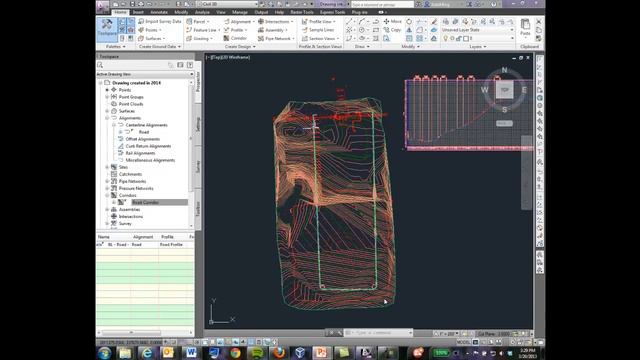Open Microsoft Word from taskbar

tap(191, 353)
